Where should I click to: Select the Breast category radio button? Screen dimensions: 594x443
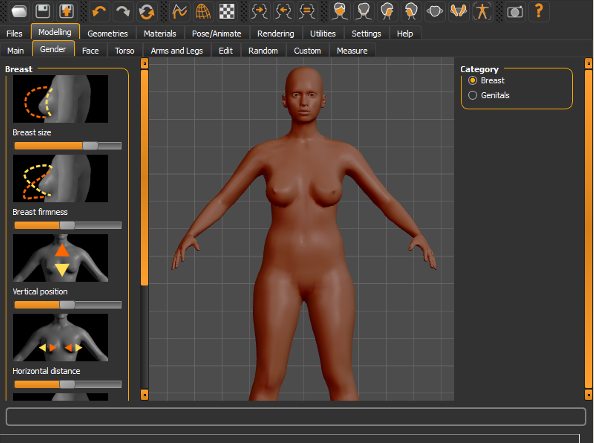[472, 80]
